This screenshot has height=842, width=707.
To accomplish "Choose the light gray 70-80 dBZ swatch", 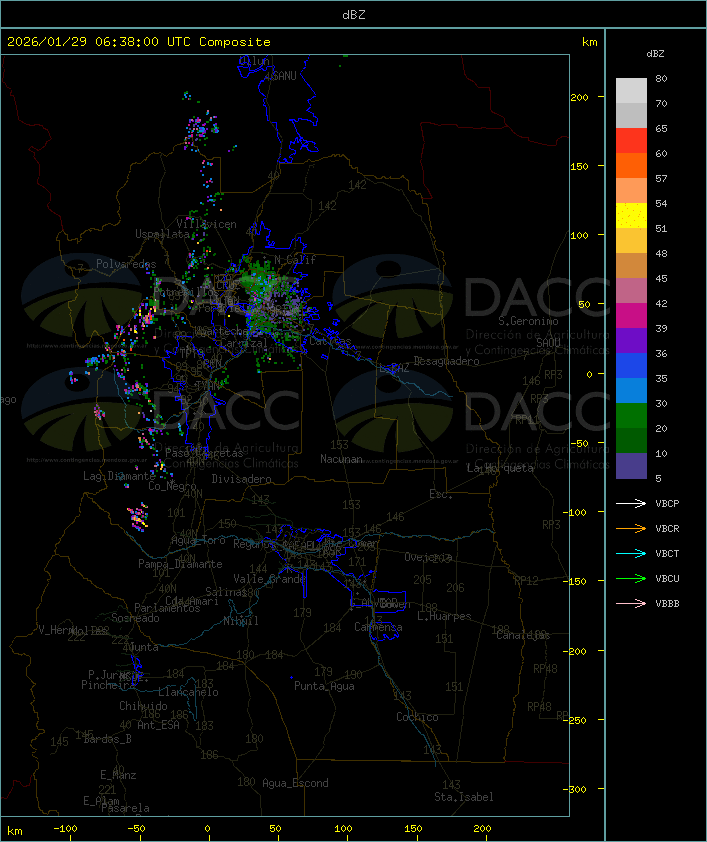I will (631, 91).
